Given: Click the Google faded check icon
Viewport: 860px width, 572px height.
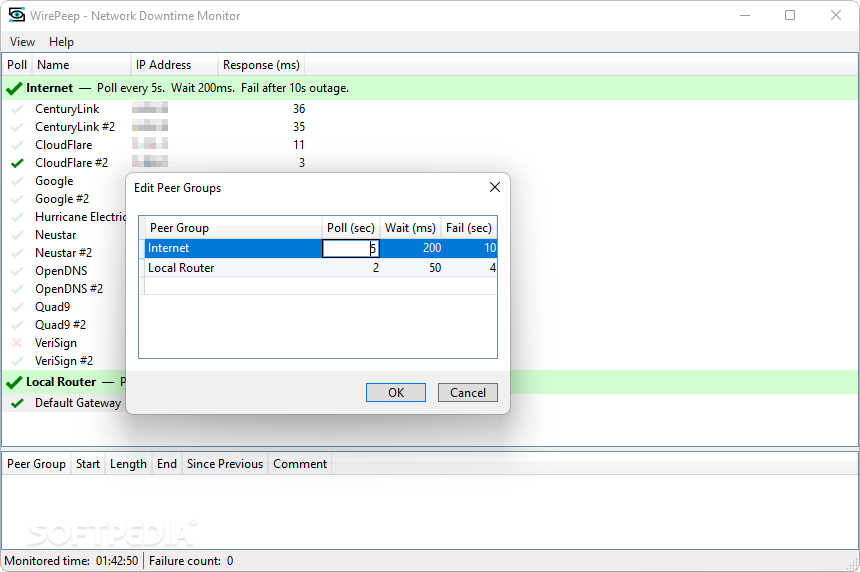Looking at the screenshot, I should click(18, 181).
